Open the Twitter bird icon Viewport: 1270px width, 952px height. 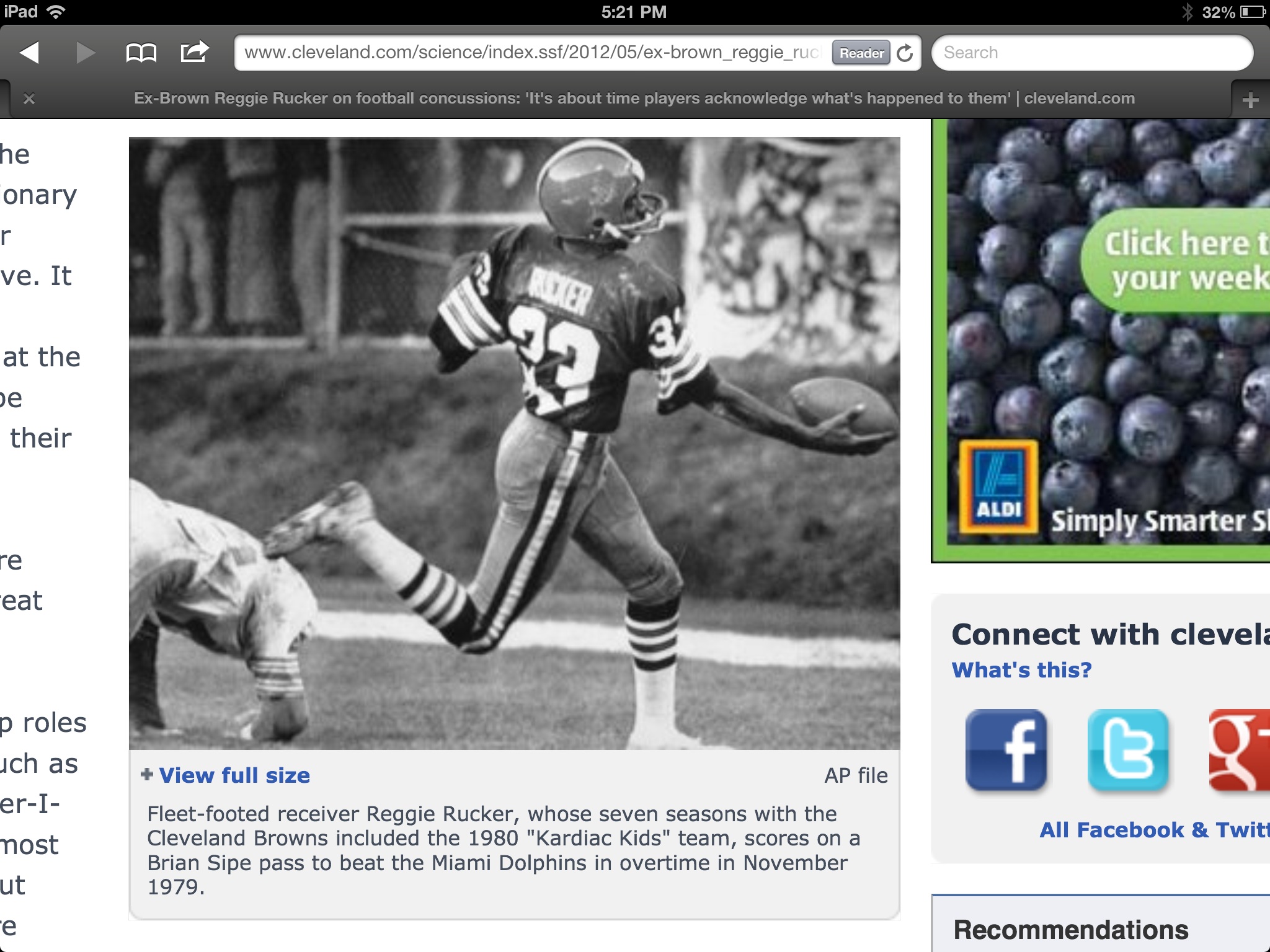coord(1128,751)
